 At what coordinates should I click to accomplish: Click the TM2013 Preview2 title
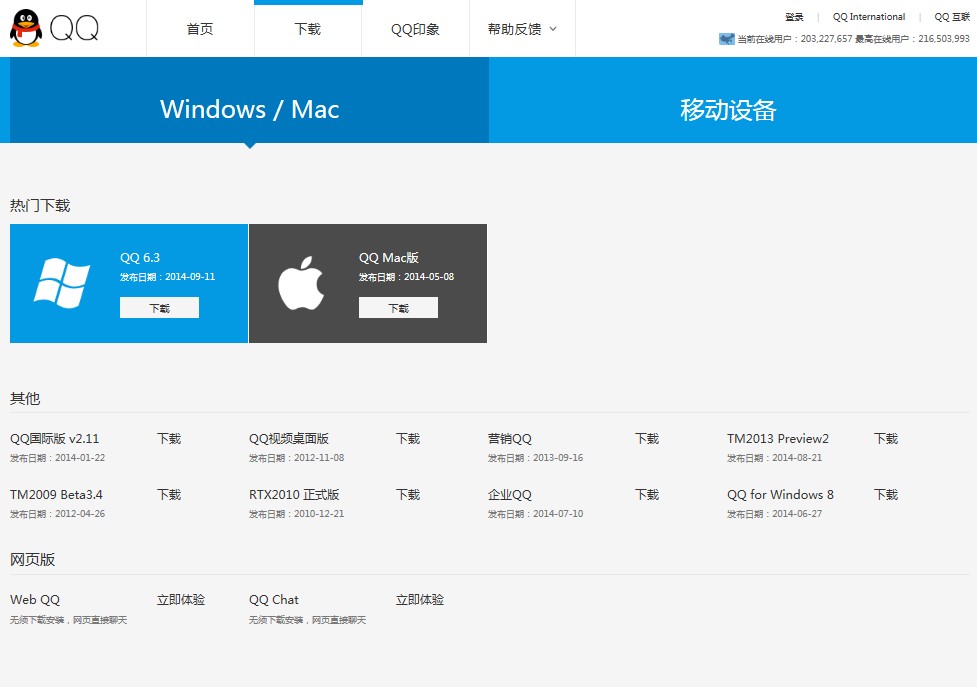(x=778, y=438)
